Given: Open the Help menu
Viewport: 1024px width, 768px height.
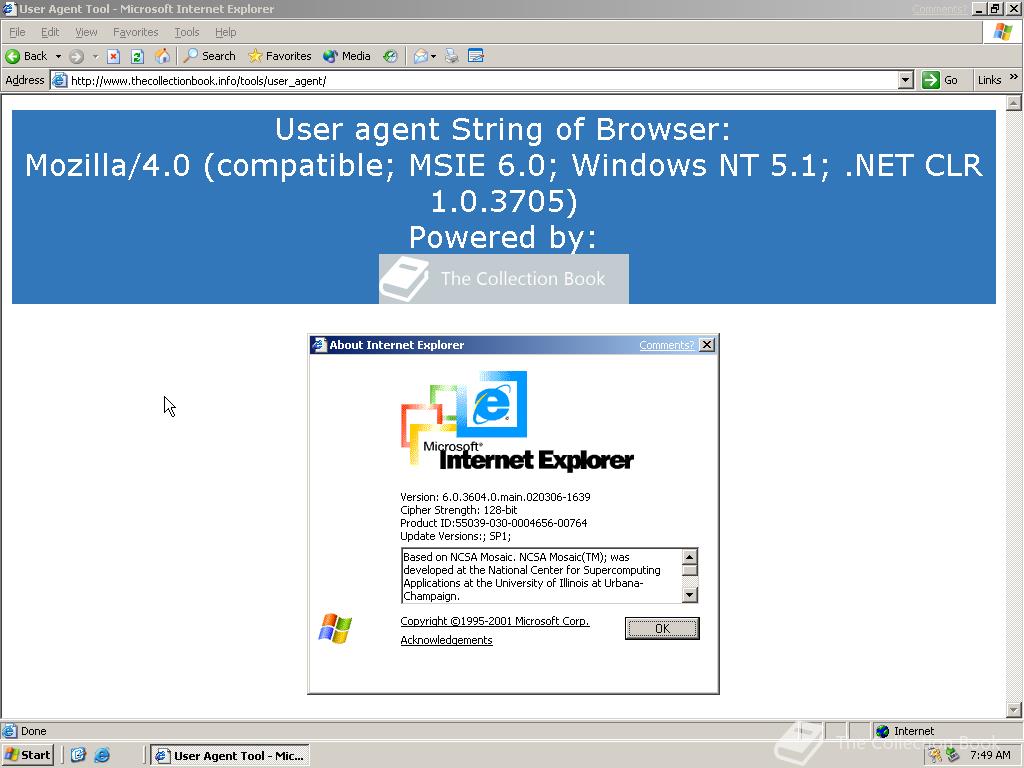Looking at the screenshot, I should [x=225, y=32].
